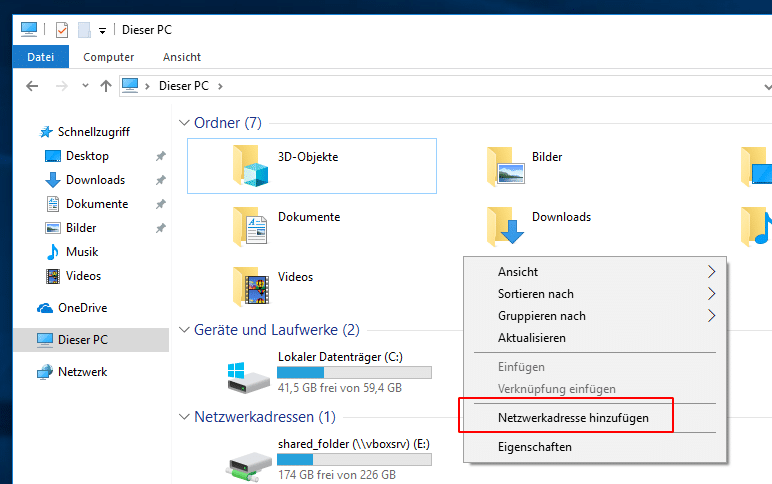Open the quick access toolbar dropdown arrow
The height and width of the screenshot is (484, 772).
pyautogui.click(x=102, y=30)
